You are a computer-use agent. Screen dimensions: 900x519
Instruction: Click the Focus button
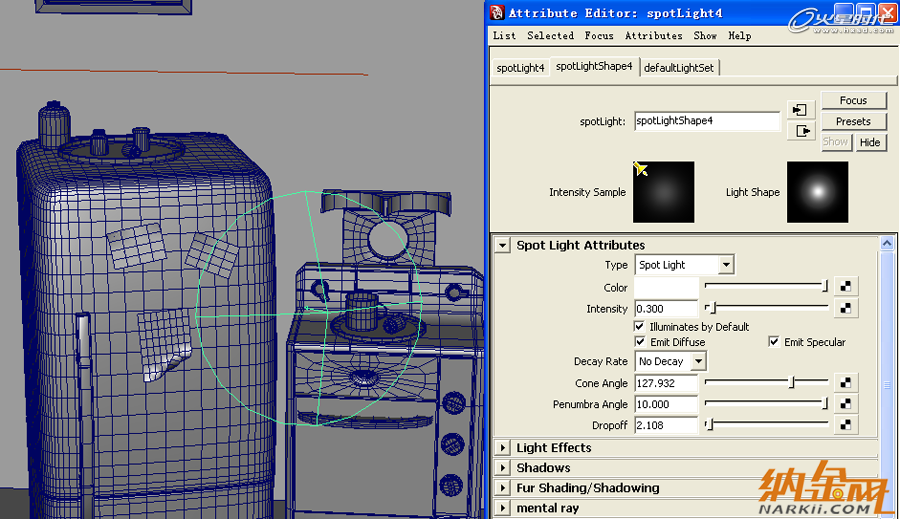click(x=854, y=100)
